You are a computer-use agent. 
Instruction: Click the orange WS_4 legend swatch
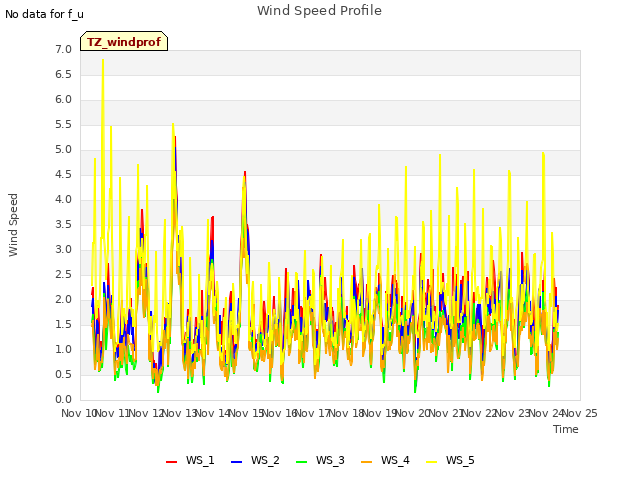pyautogui.click(x=367, y=462)
